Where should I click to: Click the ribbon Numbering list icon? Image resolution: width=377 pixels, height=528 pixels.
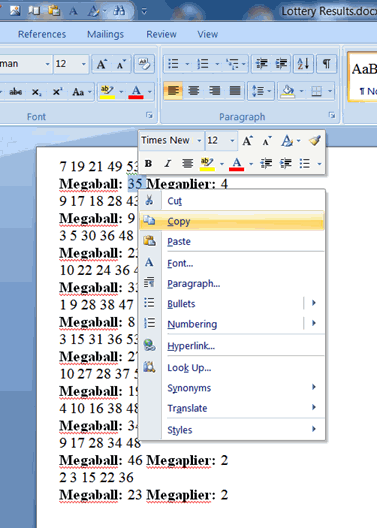(x=203, y=64)
